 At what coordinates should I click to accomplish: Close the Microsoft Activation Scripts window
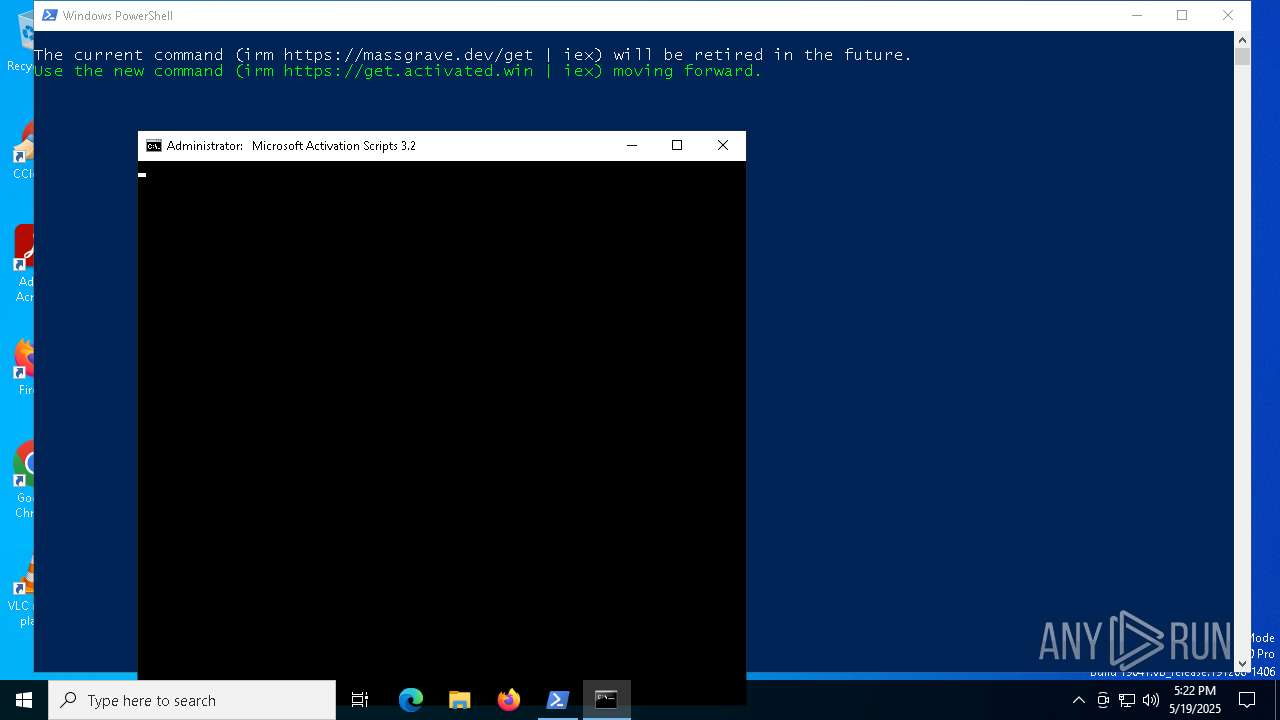pyautogui.click(x=723, y=146)
